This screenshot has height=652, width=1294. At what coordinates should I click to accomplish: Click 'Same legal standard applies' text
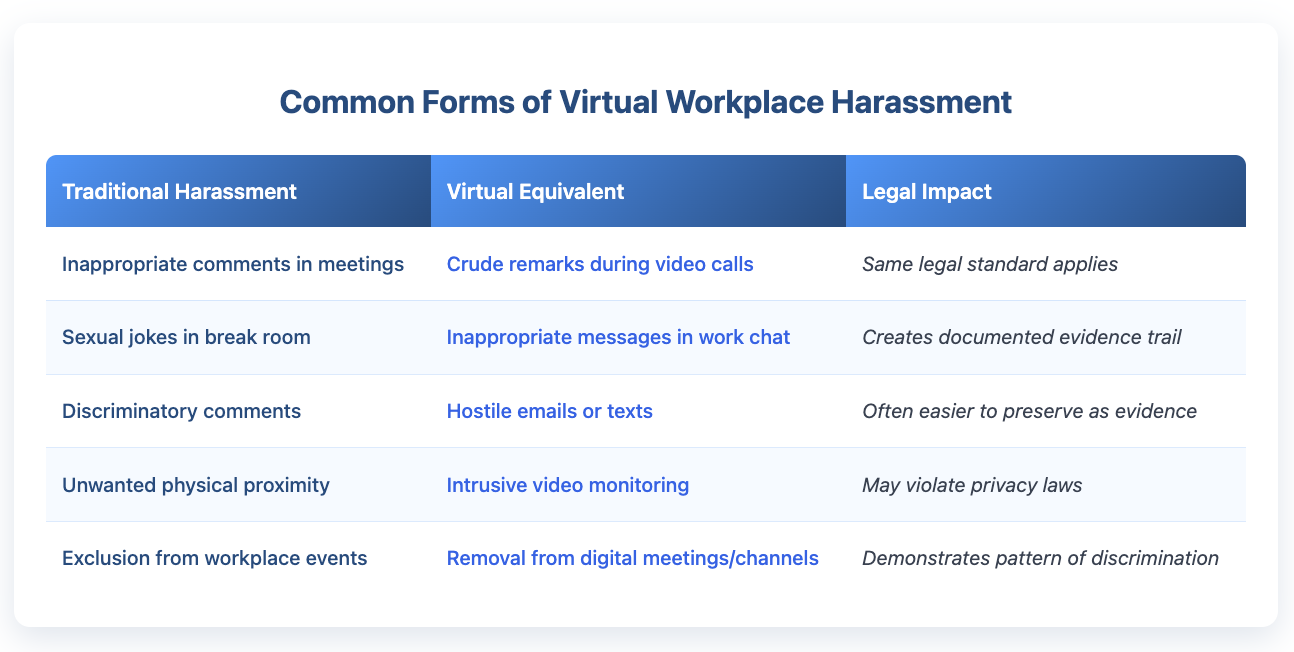pyautogui.click(x=989, y=264)
